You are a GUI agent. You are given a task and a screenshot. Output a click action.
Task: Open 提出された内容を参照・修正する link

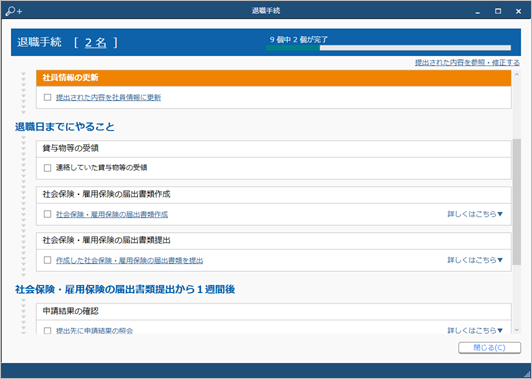point(467,62)
